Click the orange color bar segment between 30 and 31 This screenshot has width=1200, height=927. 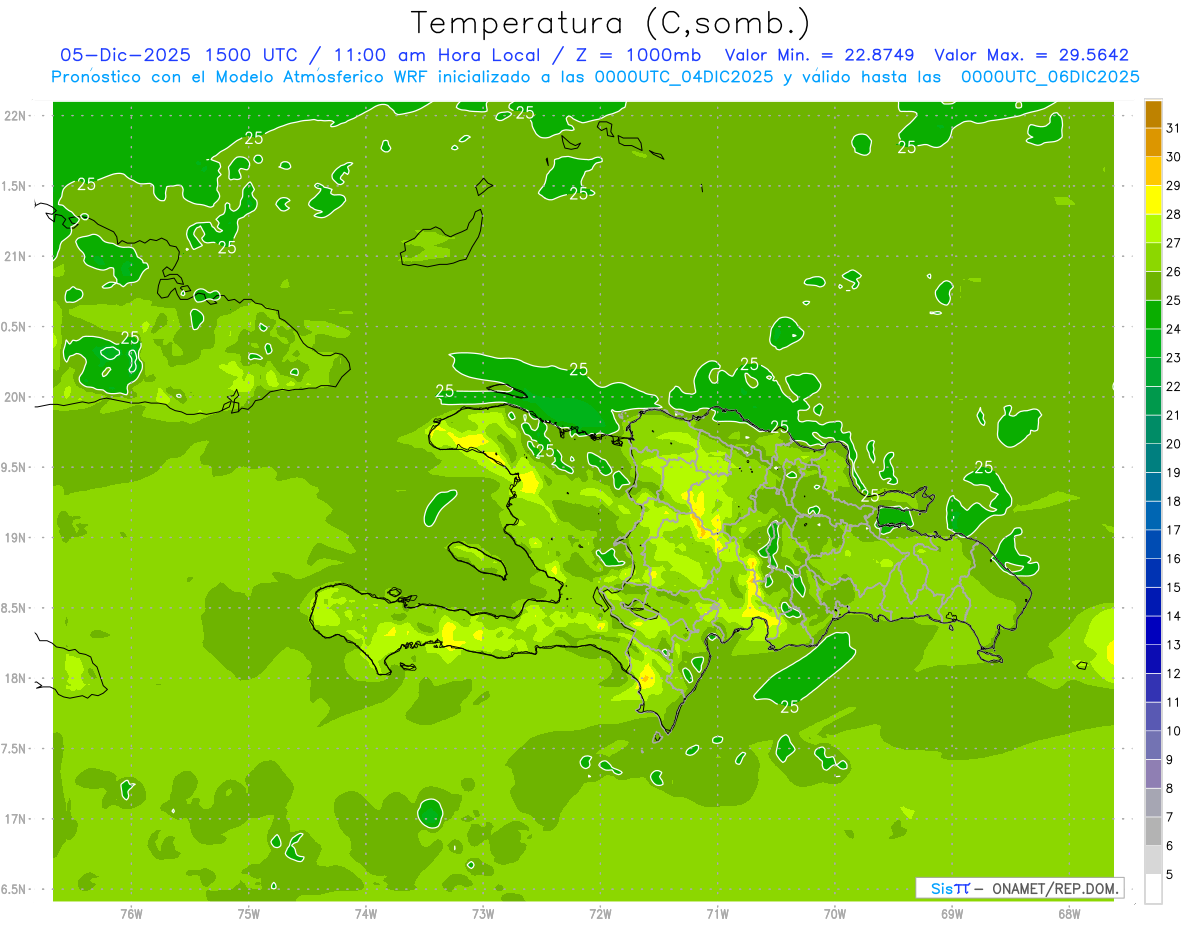click(x=1153, y=143)
